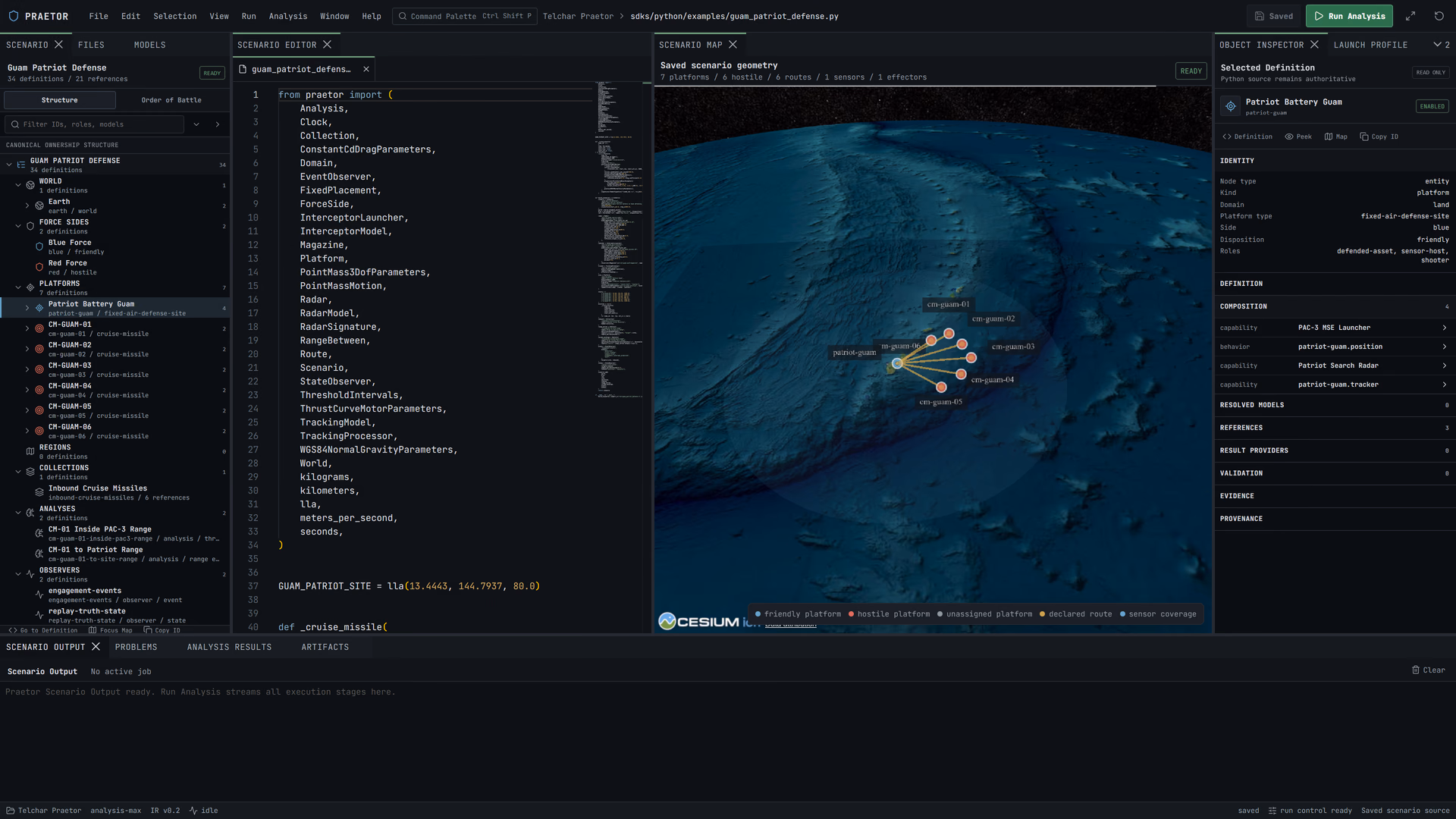Image resolution: width=1456 pixels, height=819 pixels.
Task: Click the Praetor shield logo icon
Action: 13,16
